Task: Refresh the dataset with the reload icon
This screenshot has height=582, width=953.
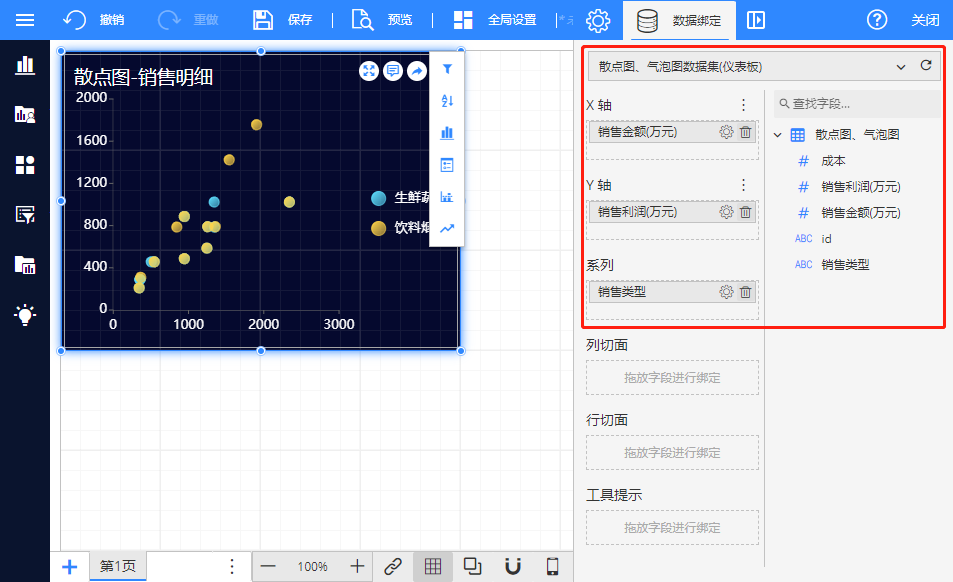Action: (926, 66)
